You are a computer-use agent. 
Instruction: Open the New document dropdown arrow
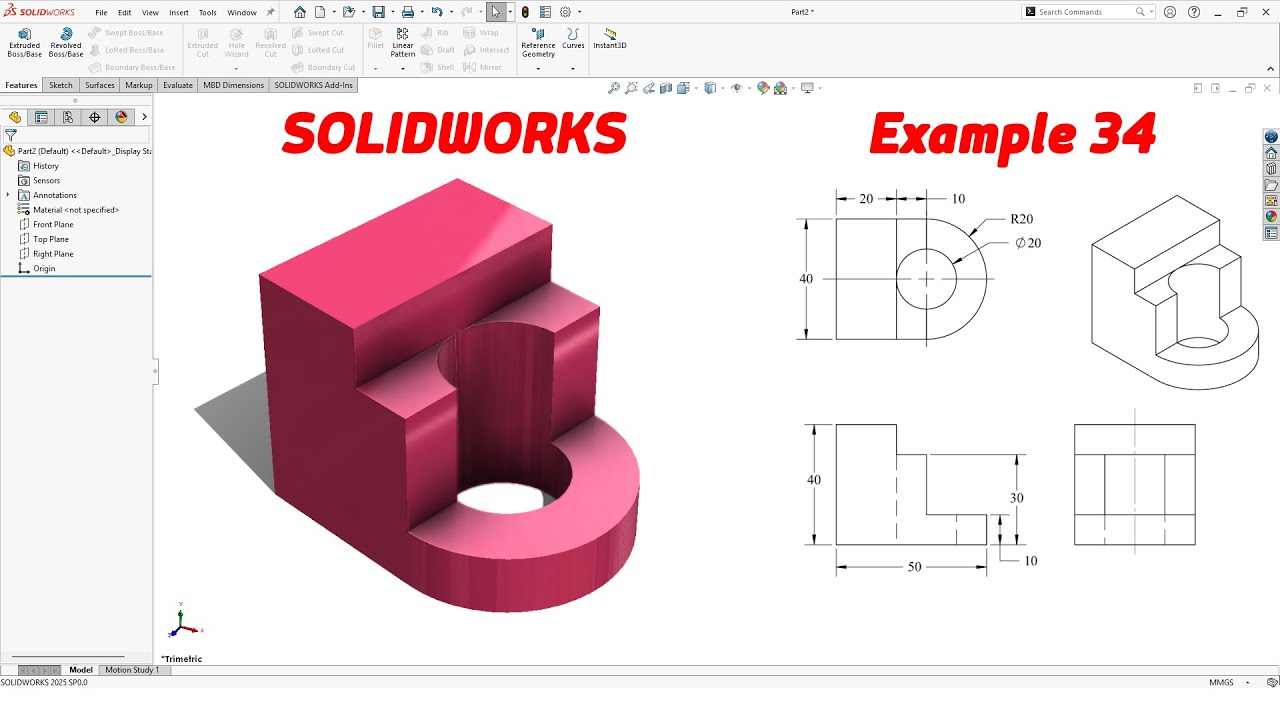click(x=332, y=12)
